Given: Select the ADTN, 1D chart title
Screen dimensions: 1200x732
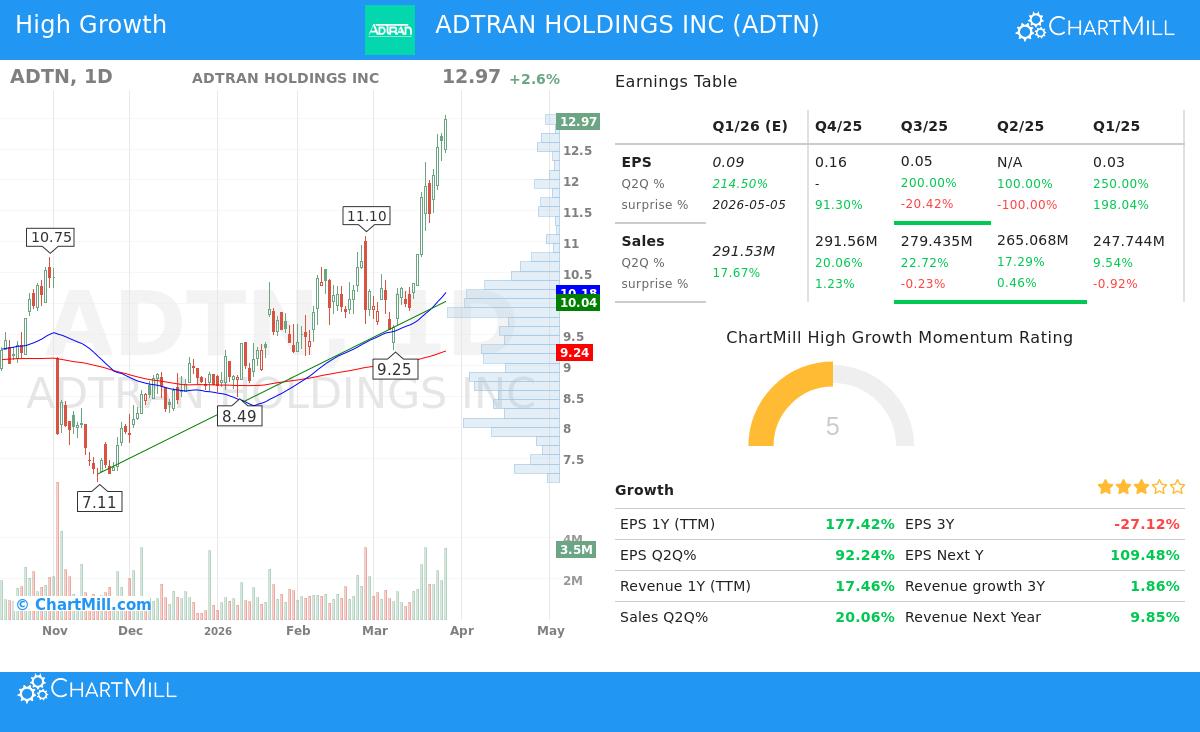Looking at the screenshot, I should pyautogui.click(x=61, y=77).
